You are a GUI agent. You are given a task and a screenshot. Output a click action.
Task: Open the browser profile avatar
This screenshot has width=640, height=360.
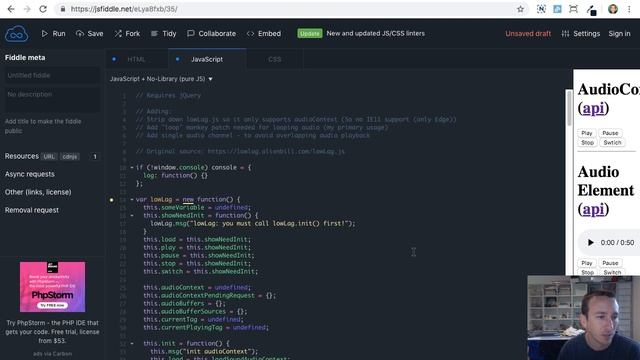613,9
